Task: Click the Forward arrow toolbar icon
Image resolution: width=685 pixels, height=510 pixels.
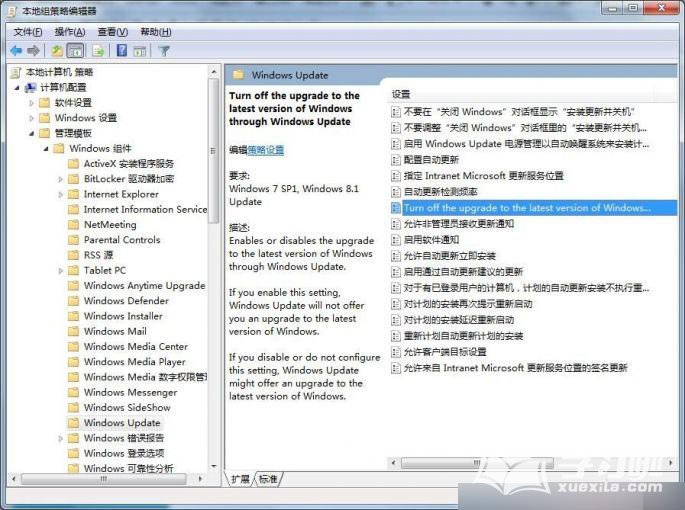Action: pos(34,50)
